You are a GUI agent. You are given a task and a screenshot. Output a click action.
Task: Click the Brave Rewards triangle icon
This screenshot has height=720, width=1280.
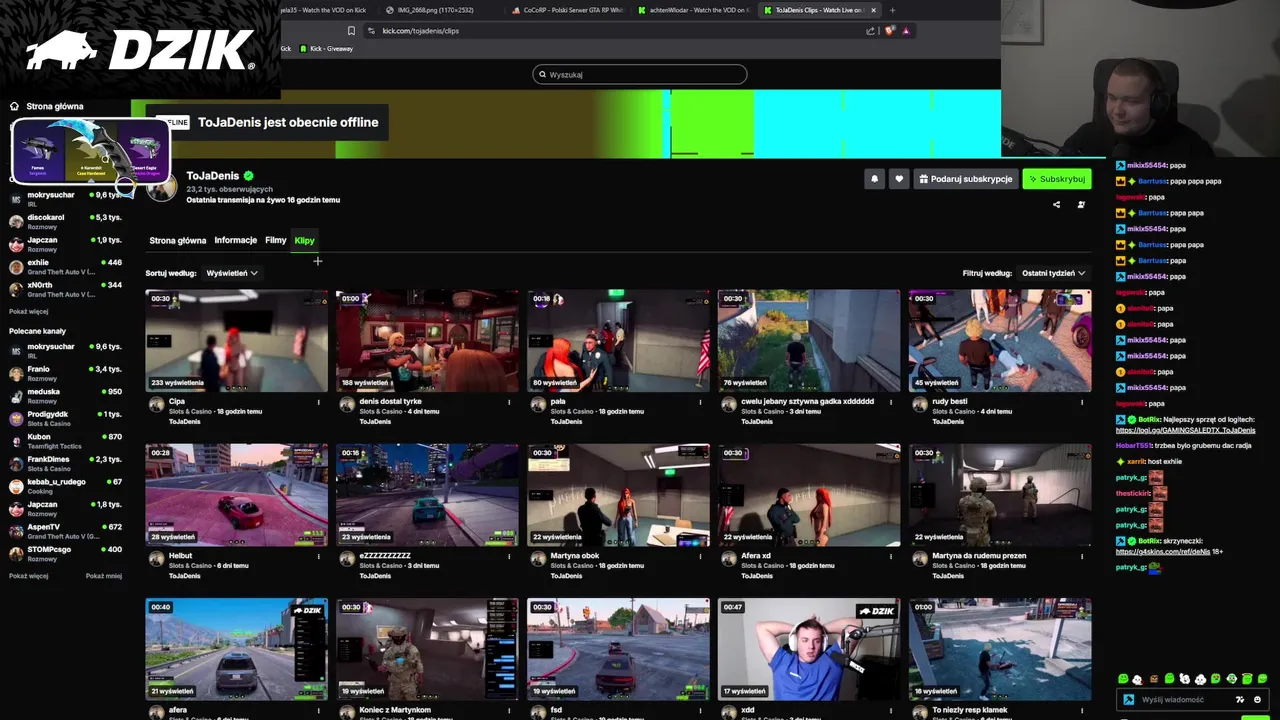coord(906,30)
